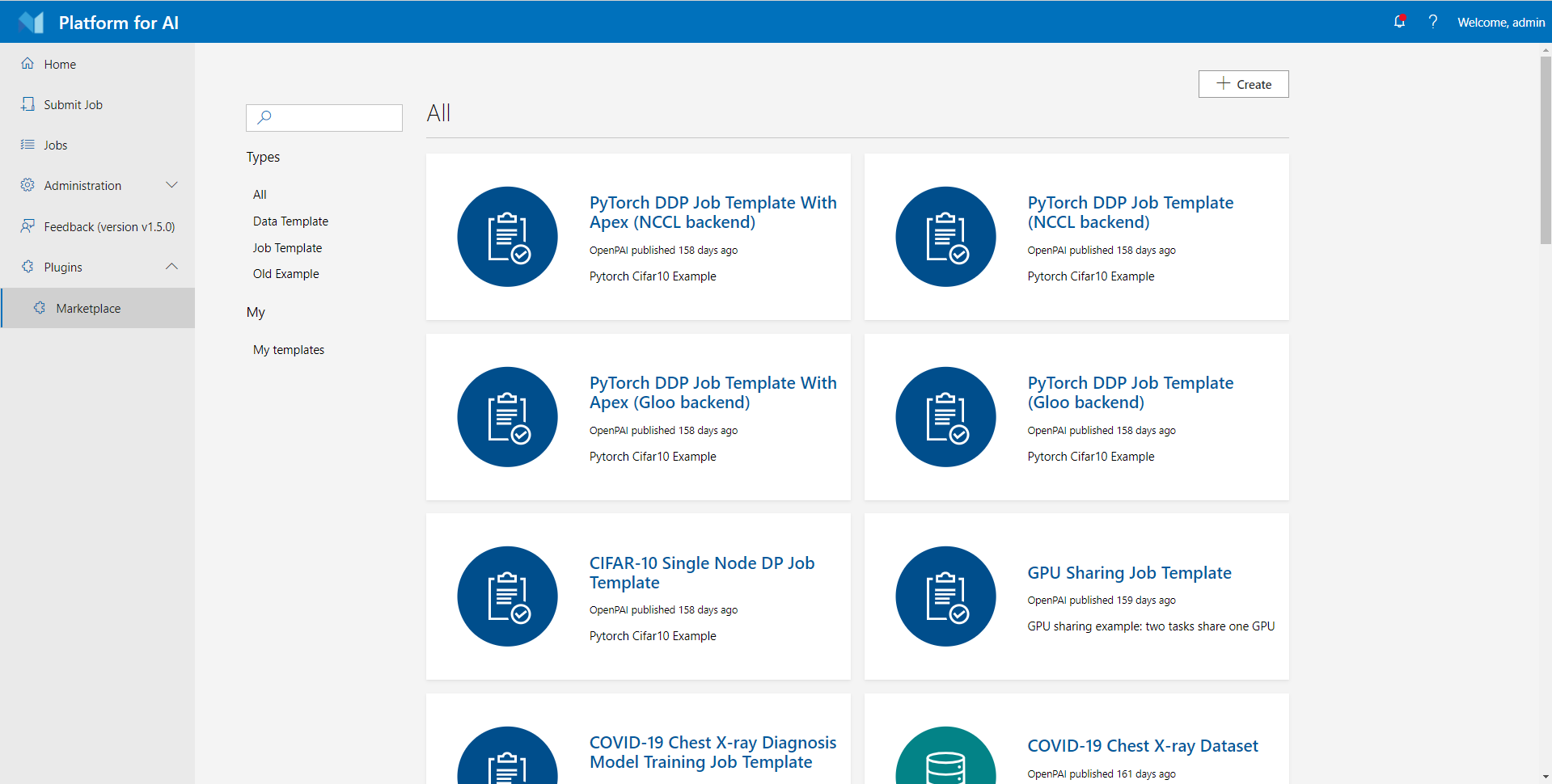The height and width of the screenshot is (784, 1552).
Task: Click the scrollbar down arrow
Action: [1546, 777]
